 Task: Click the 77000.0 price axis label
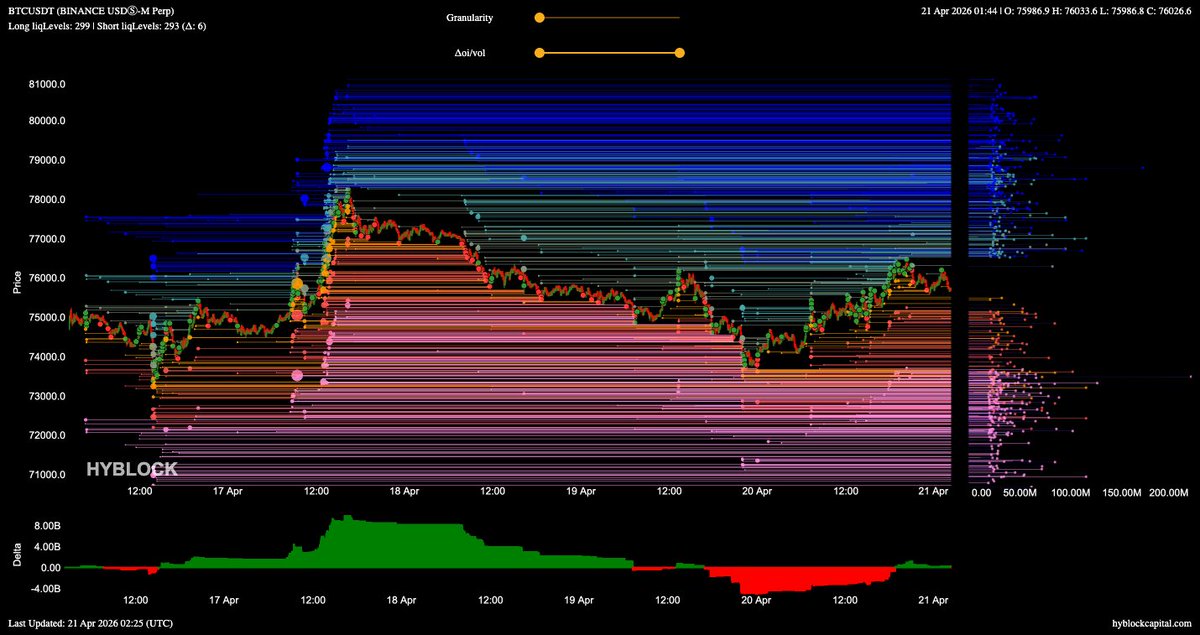(47, 239)
